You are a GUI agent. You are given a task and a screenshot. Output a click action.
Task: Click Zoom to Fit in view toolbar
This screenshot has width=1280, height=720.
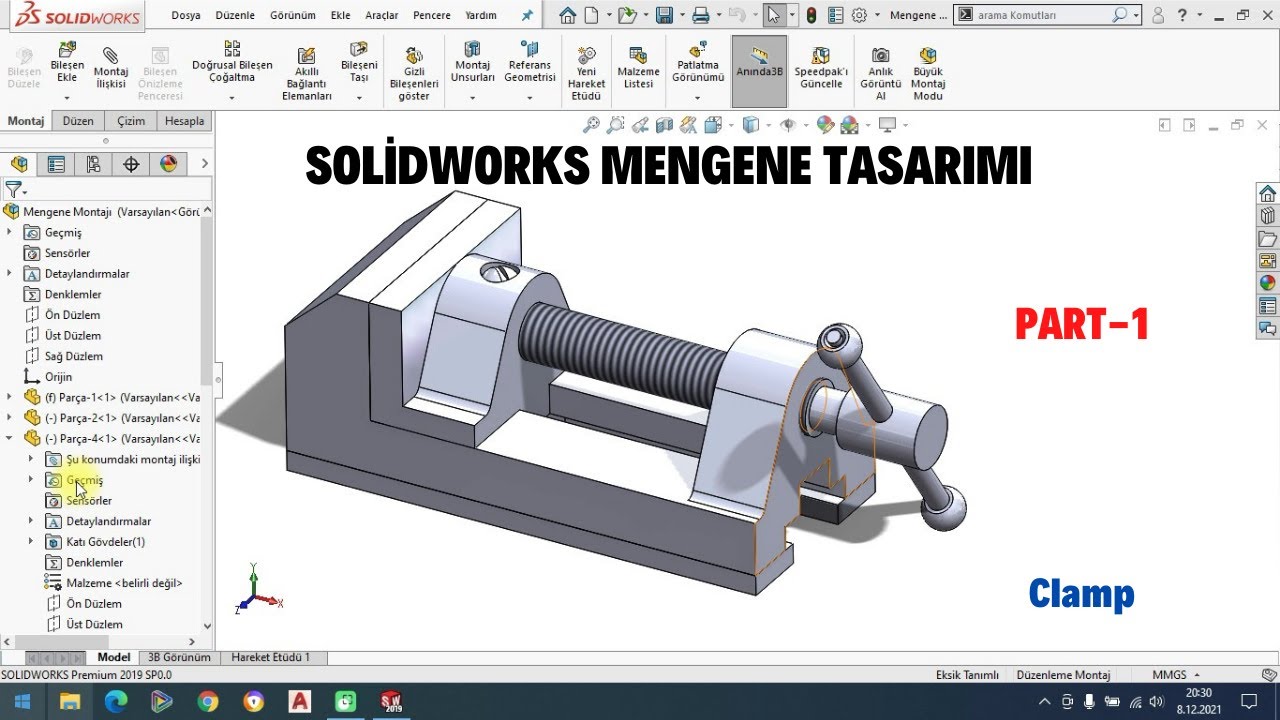(x=591, y=125)
